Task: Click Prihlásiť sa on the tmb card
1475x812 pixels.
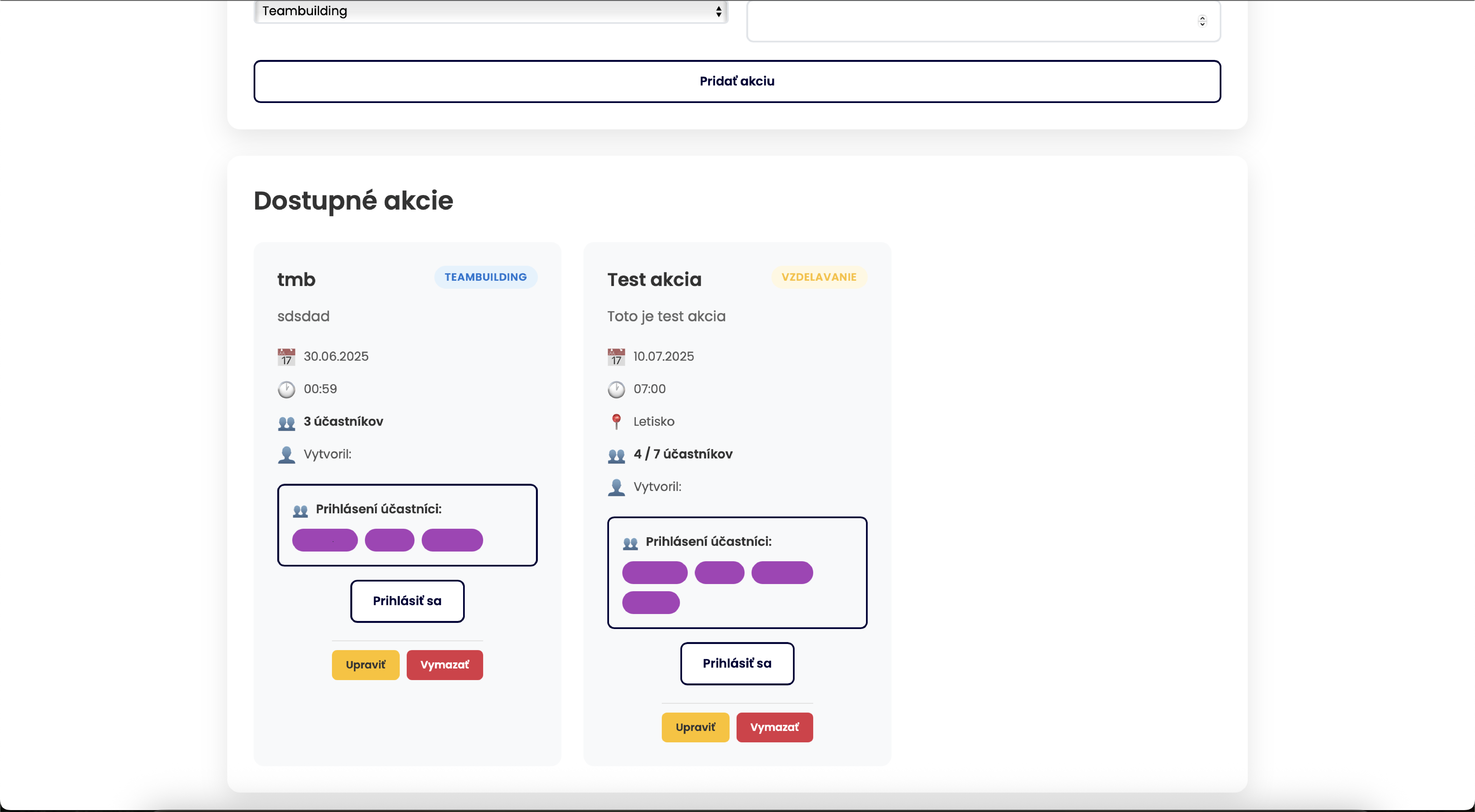Action: click(x=407, y=601)
